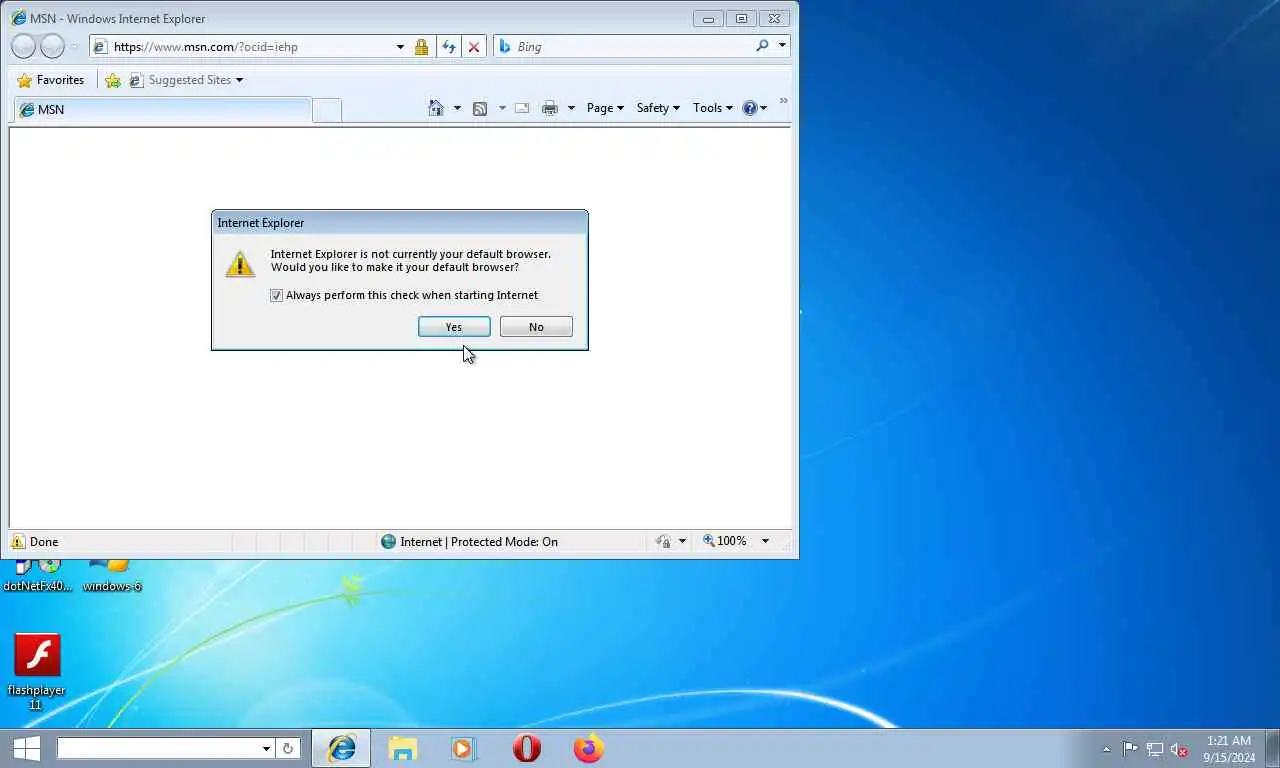The height and width of the screenshot is (768, 1280).
Task: Open the Help question mark menu
Action: click(755, 108)
